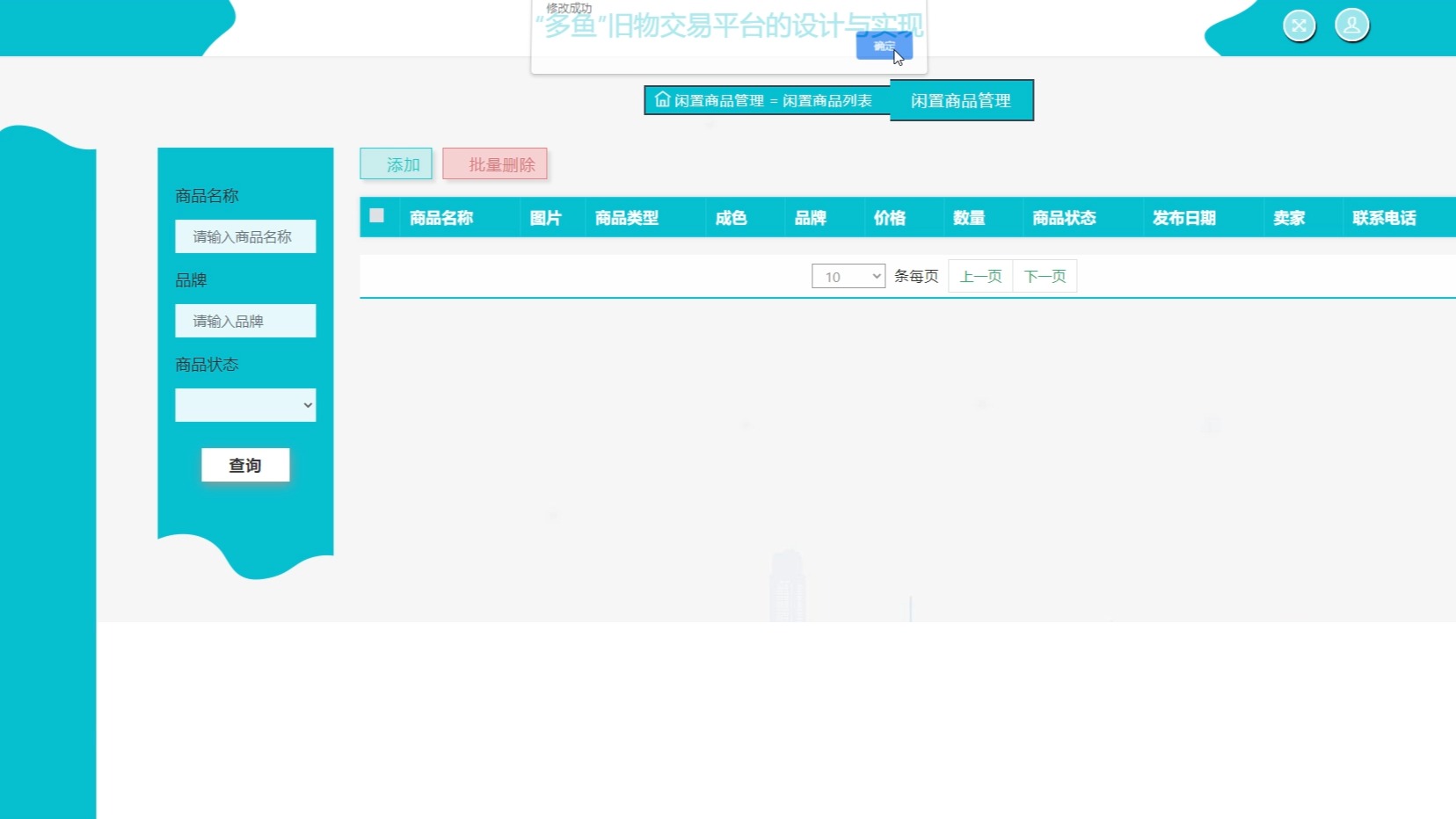Click breadcrumb link 闲置商品管理
This screenshot has width=1456, height=819.
click(719, 101)
